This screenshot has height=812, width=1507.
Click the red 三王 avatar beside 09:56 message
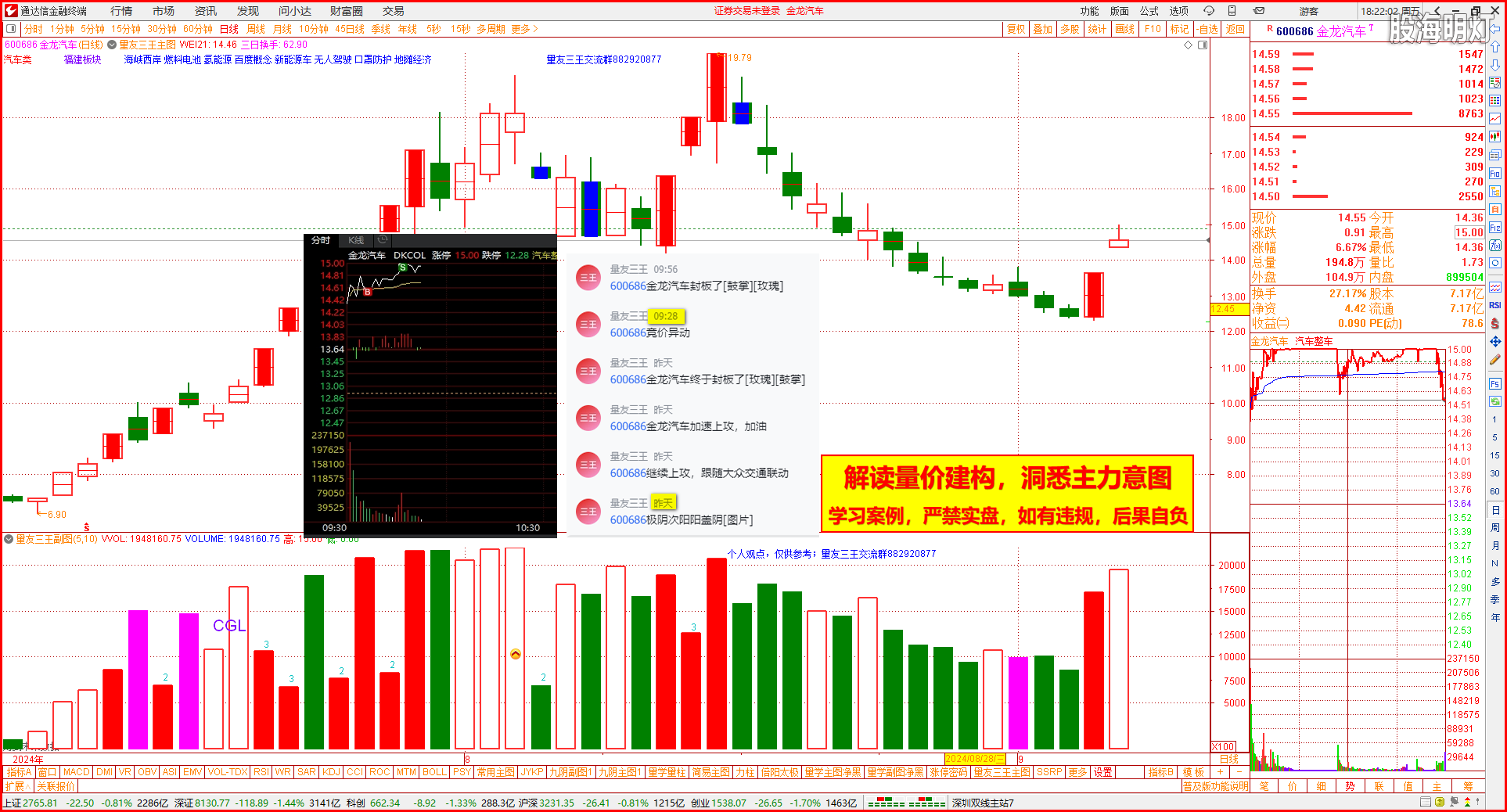588,278
